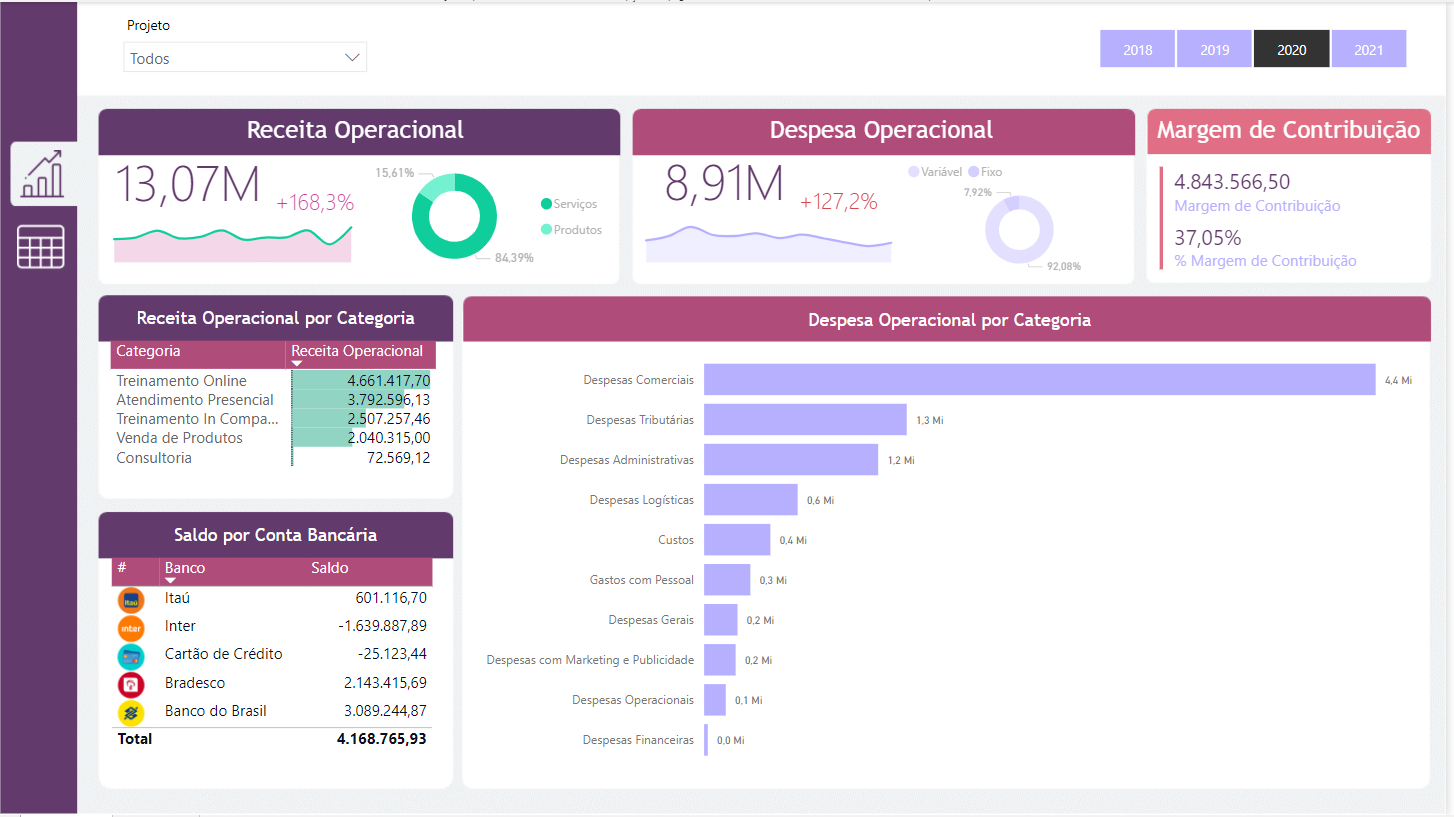
Task: Open the chart dashboard page icon in sidebar
Action: pyautogui.click(x=44, y=174)
